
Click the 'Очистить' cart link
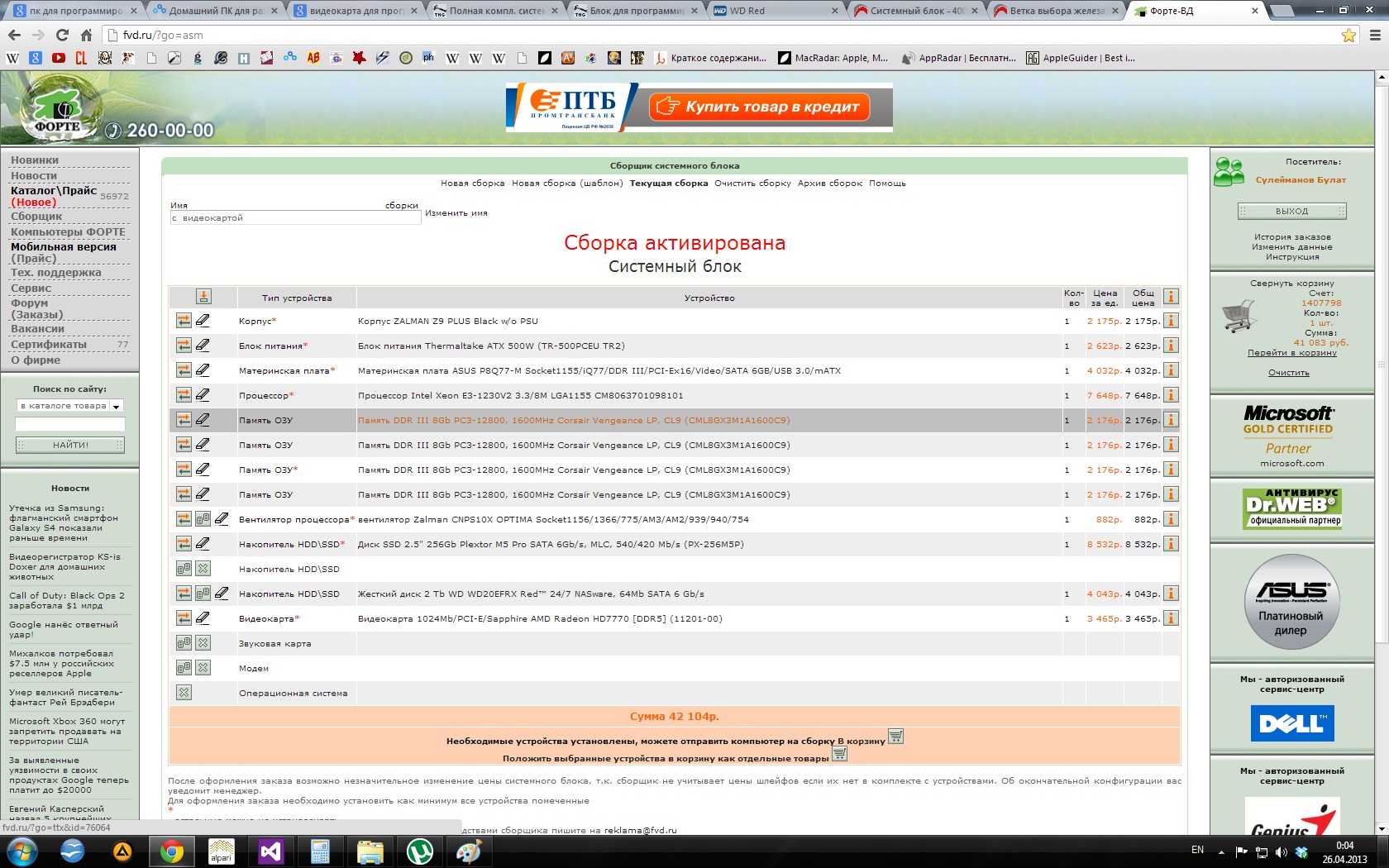coord(1289,373)
